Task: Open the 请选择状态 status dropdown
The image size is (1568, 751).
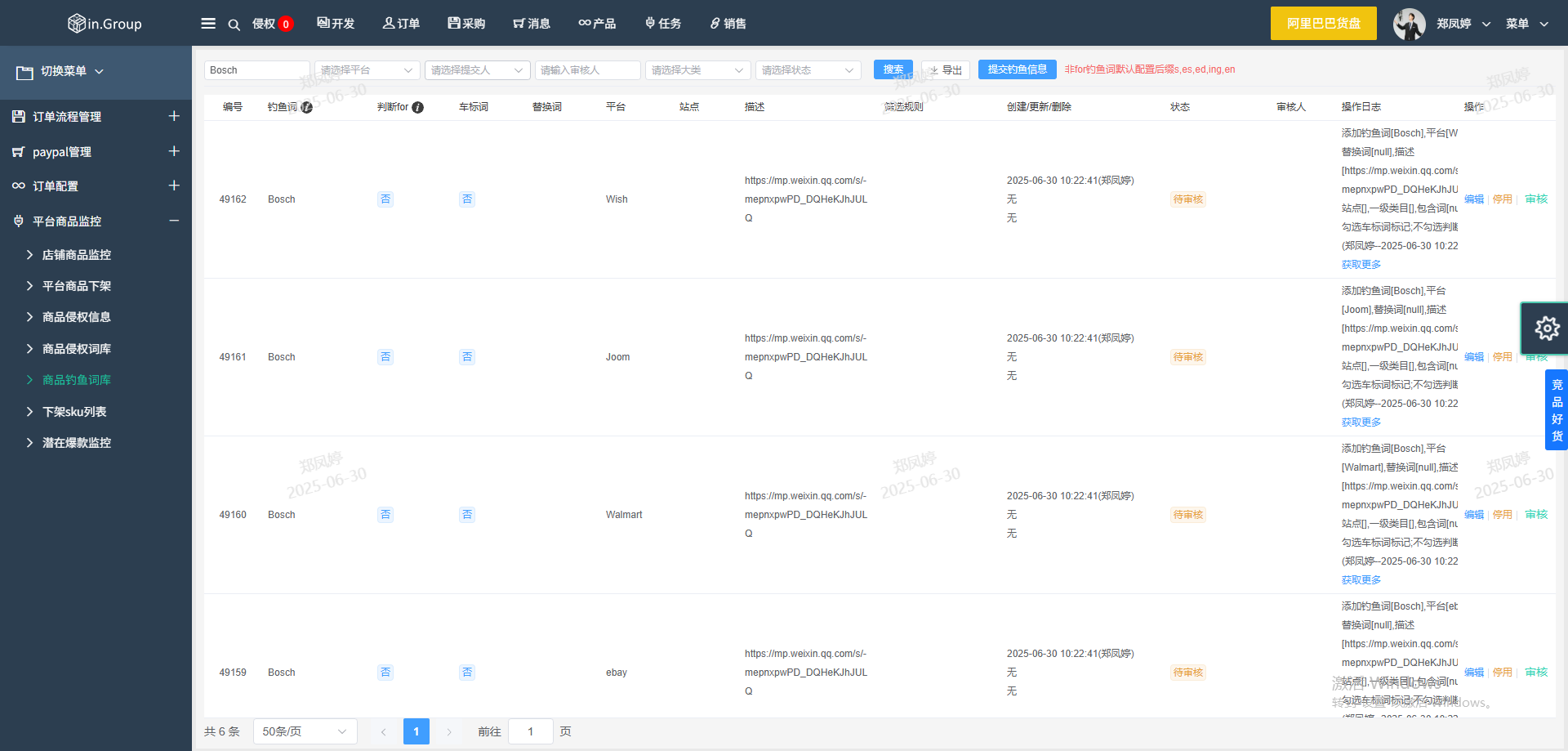Action: (808, 70)
